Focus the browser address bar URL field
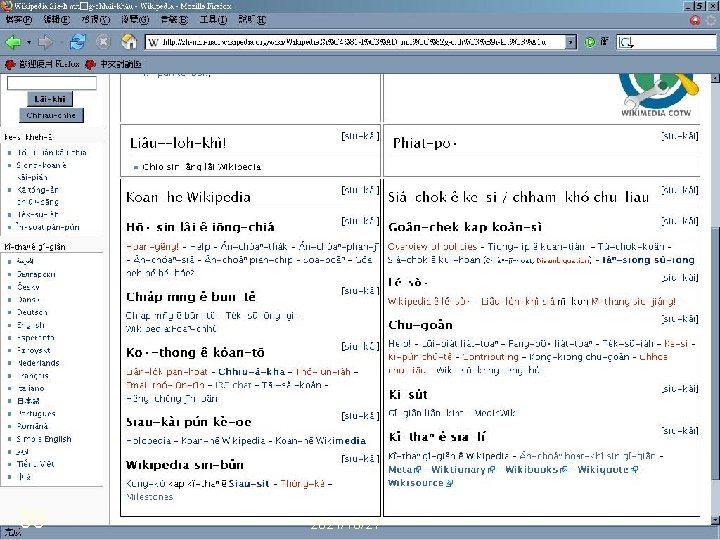Image resolution: width=720 pixels, height=540 pixels. [362, 42]
